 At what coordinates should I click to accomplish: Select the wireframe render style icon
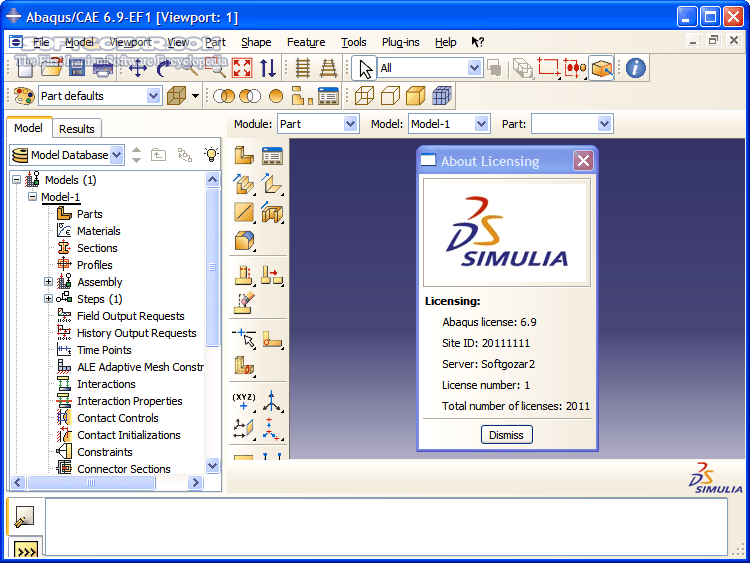tap(364, 96)
